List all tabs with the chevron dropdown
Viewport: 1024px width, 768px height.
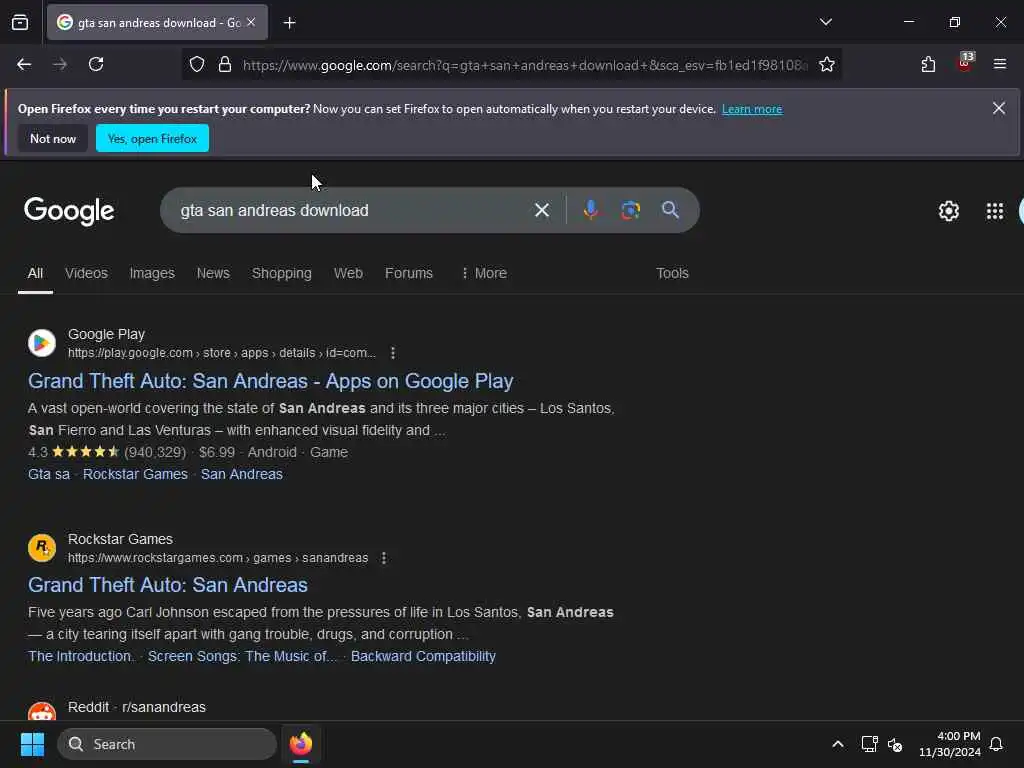(x=825, y=22)
